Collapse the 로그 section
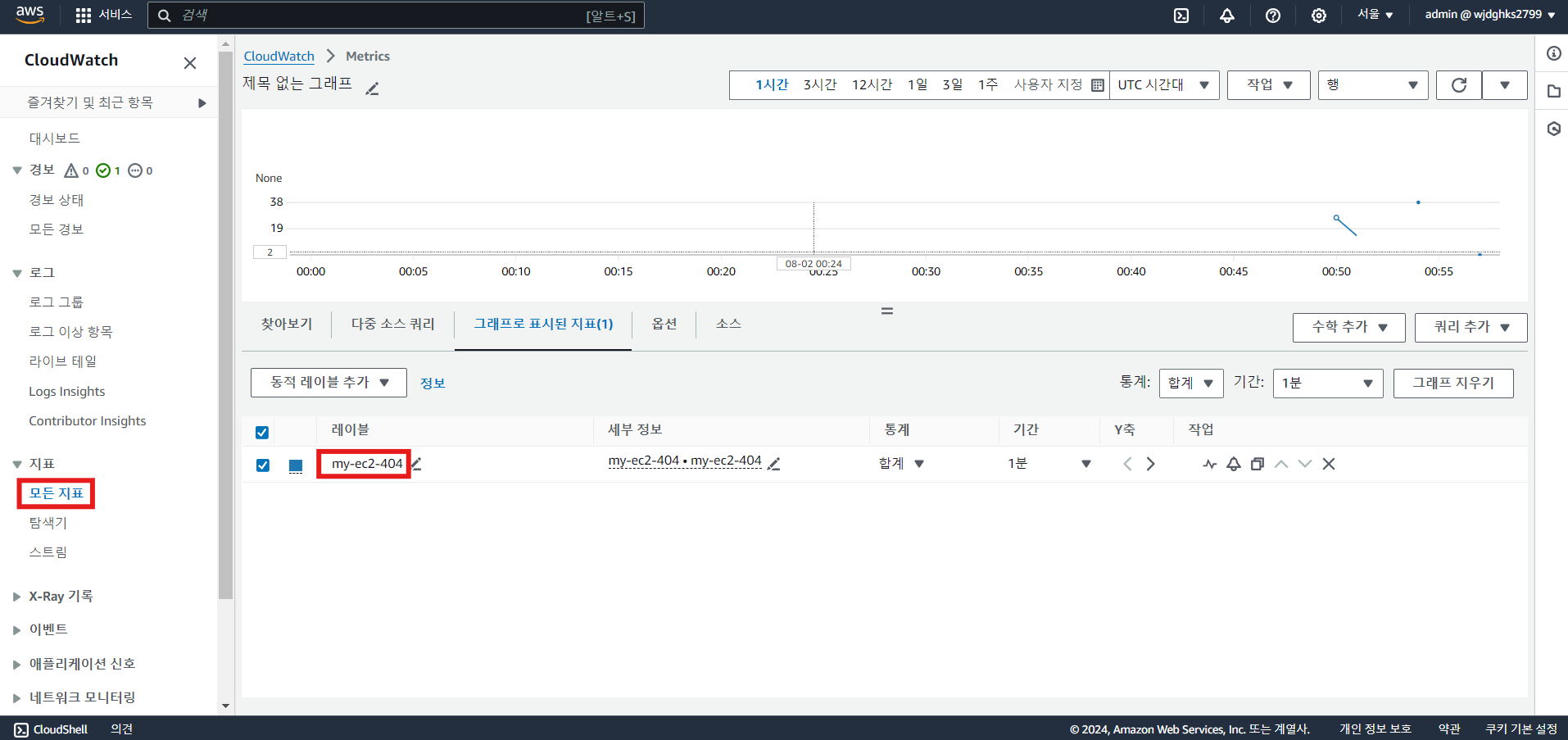 17,273
